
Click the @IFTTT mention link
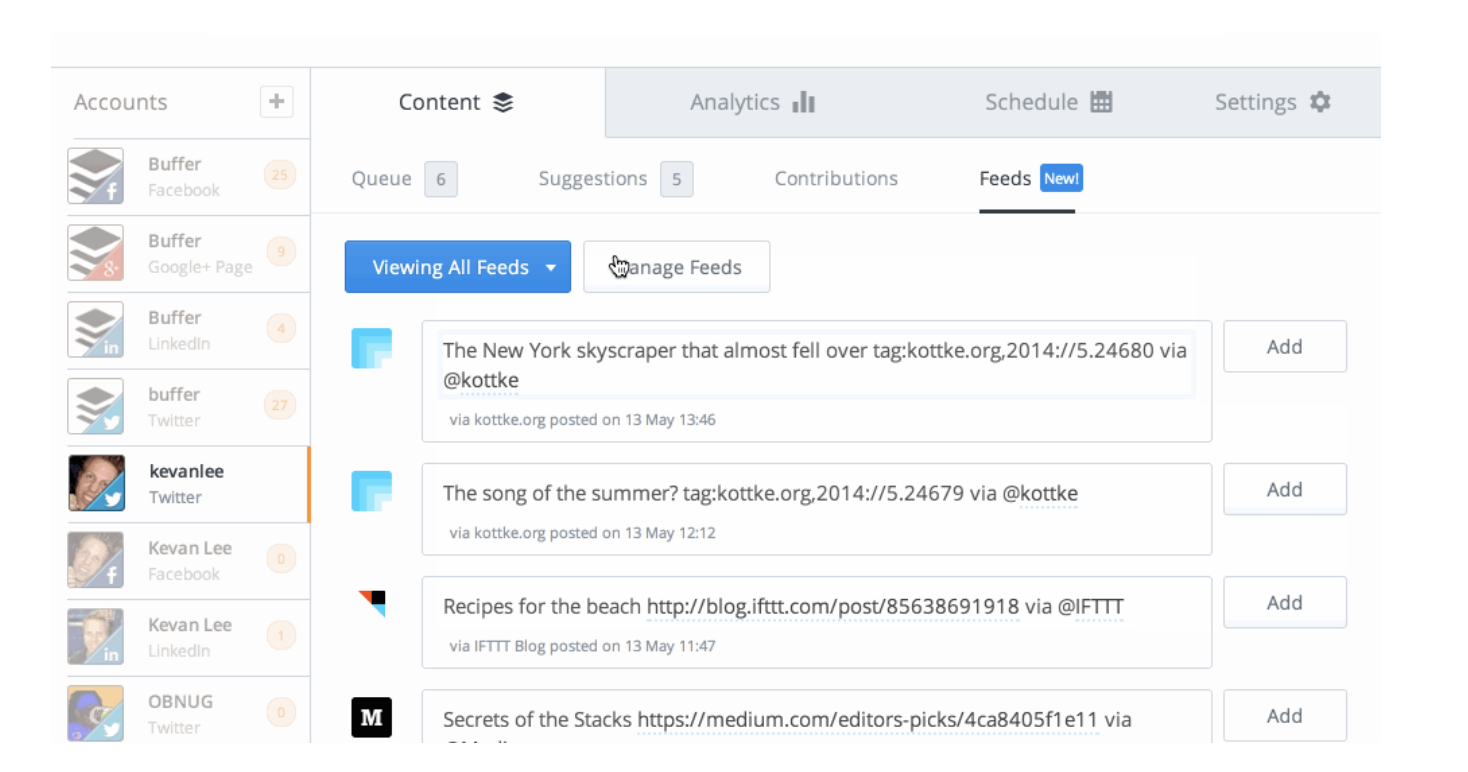click(x=1091, y=606)
